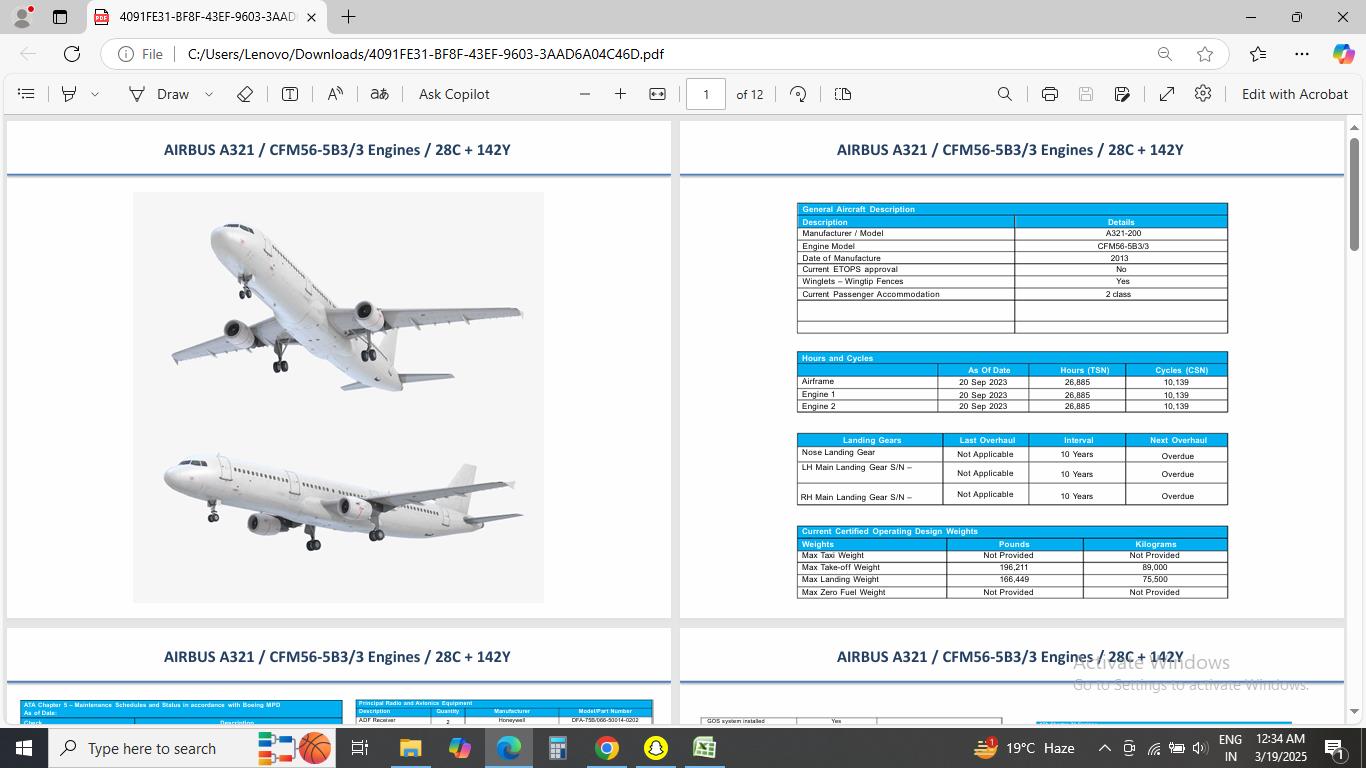Click the 'A321-200' model cell
The width and height of the screenshot is (1366, 768).
click(x=1122, y=233)
